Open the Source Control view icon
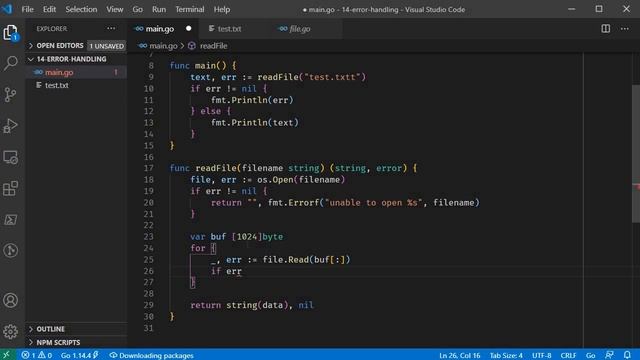 [x=11, y=95]
